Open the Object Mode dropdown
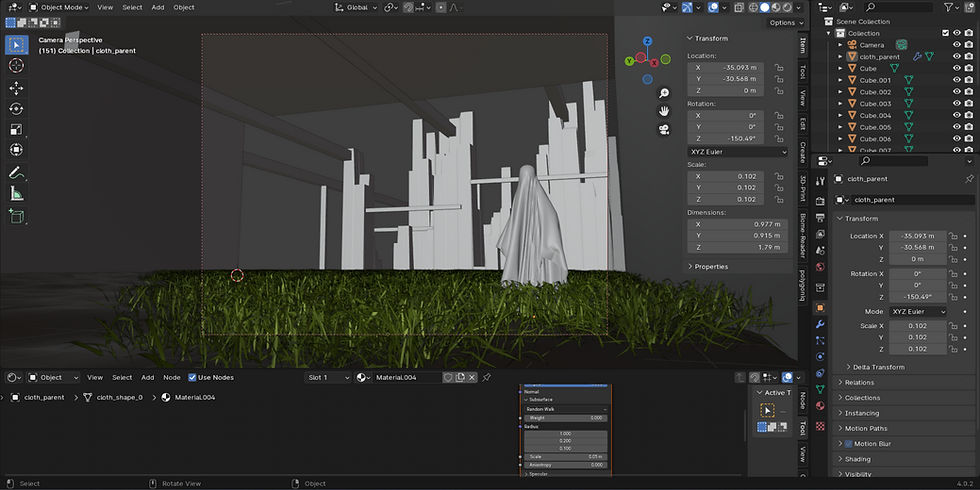Viewport: 980px width, 490px height. pyautogui.click(x=59, y=7)
